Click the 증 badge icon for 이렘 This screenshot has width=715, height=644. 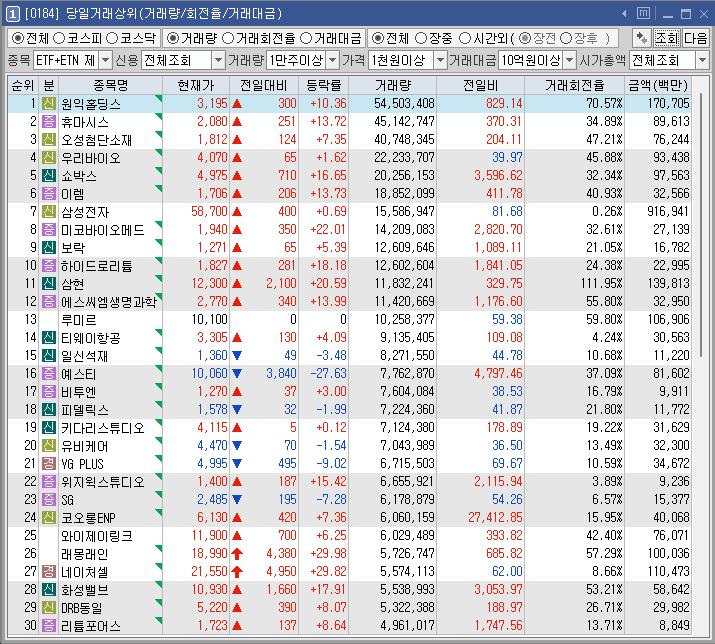tap(49, 193)
